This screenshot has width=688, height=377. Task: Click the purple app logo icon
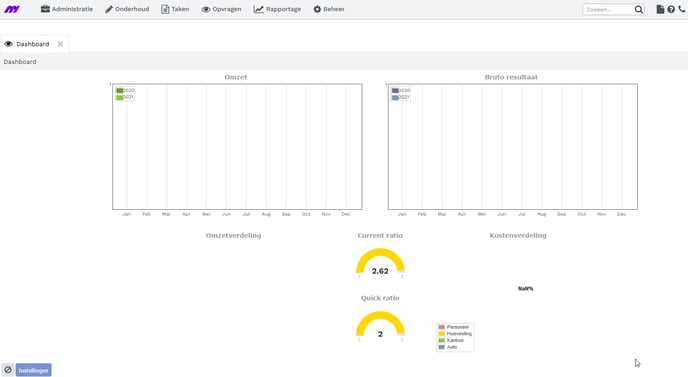[12, 9]
